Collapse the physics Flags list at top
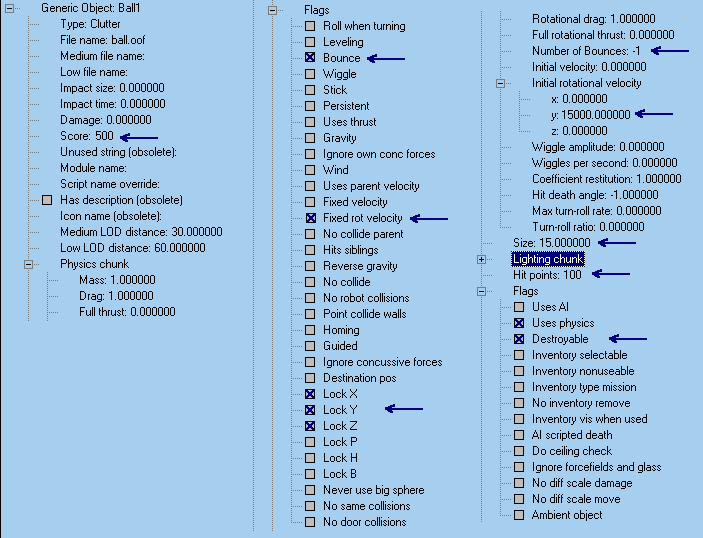 (273, 10)
